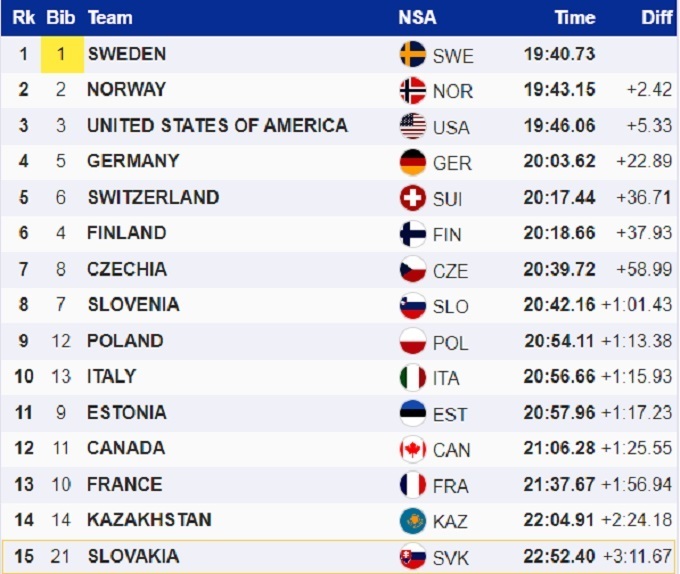Open the UNITED STATES OF AMERICA team

[217, 125]
